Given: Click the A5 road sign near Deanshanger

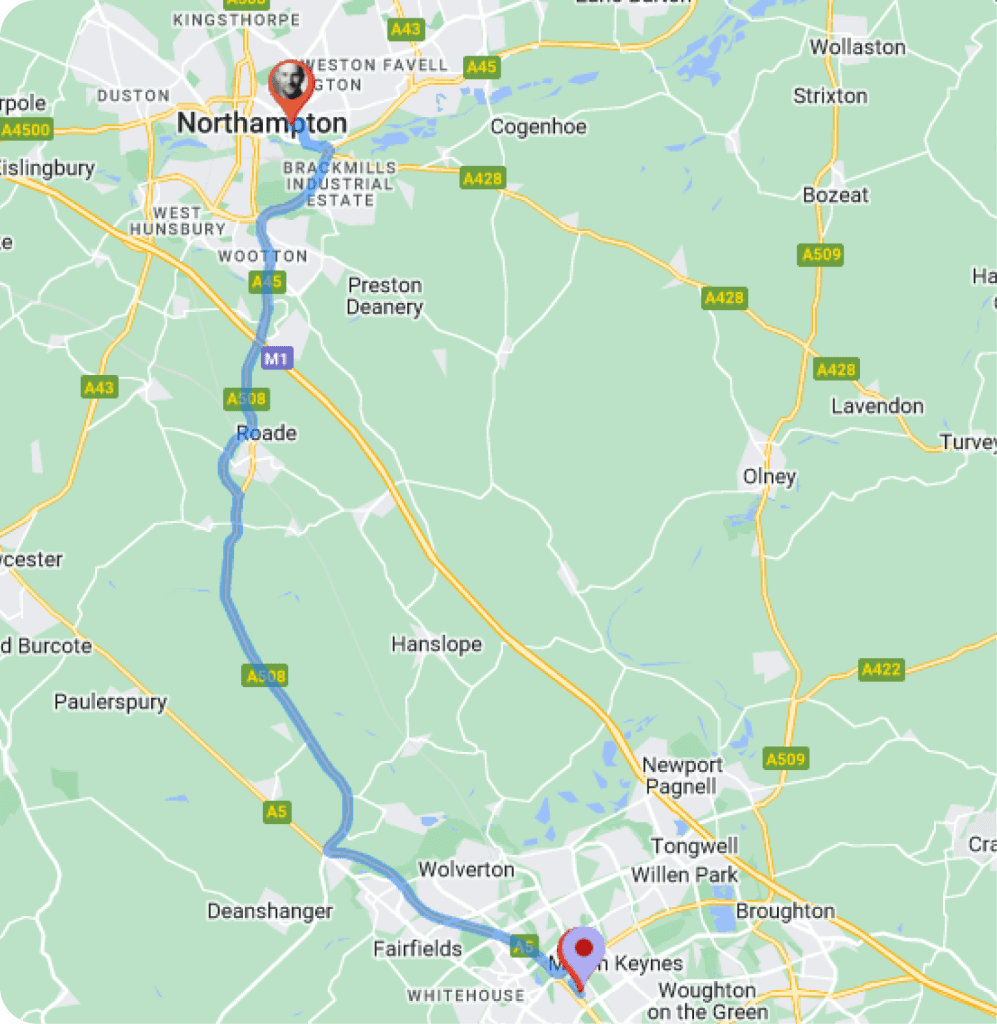Looking at the screenshot, I should [x=277, y=812].
